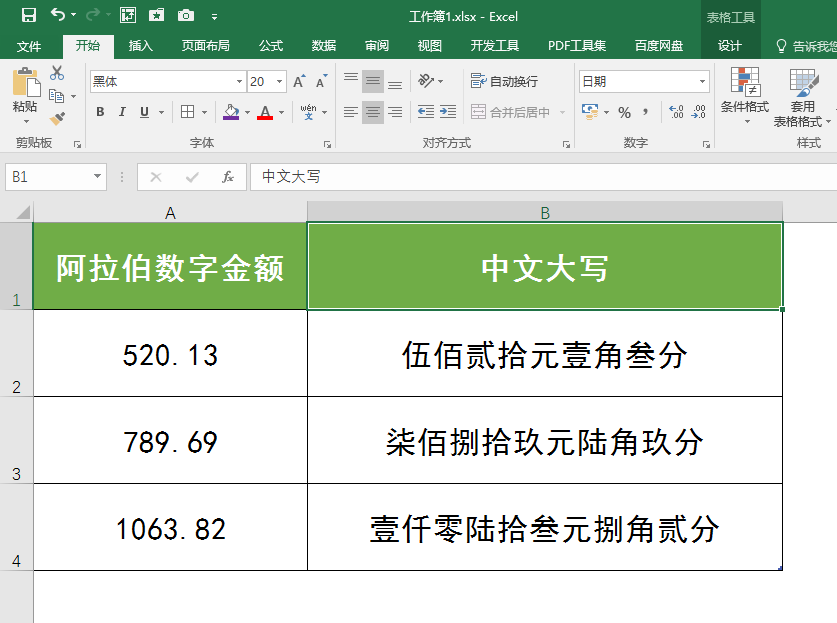The width and height of the screenshot is (837, 623).
Task: Click the Tell Me (告诉我) search lightbulb
Action: (x=781, y=46)
